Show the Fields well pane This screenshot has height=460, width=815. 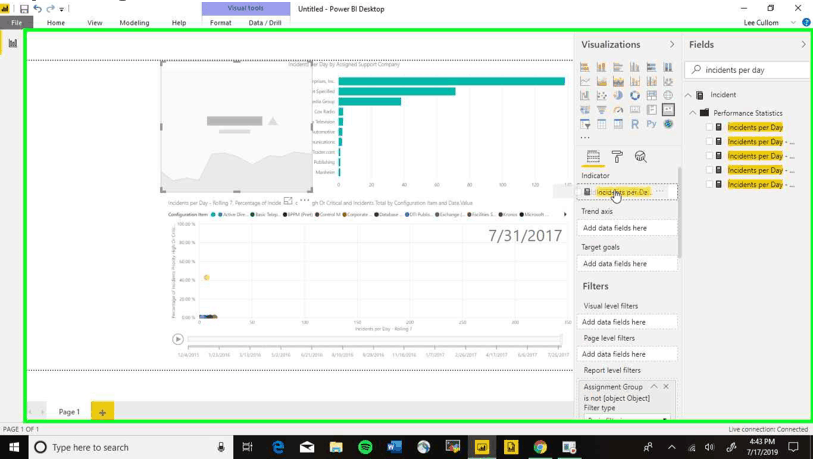click(593, 156)
